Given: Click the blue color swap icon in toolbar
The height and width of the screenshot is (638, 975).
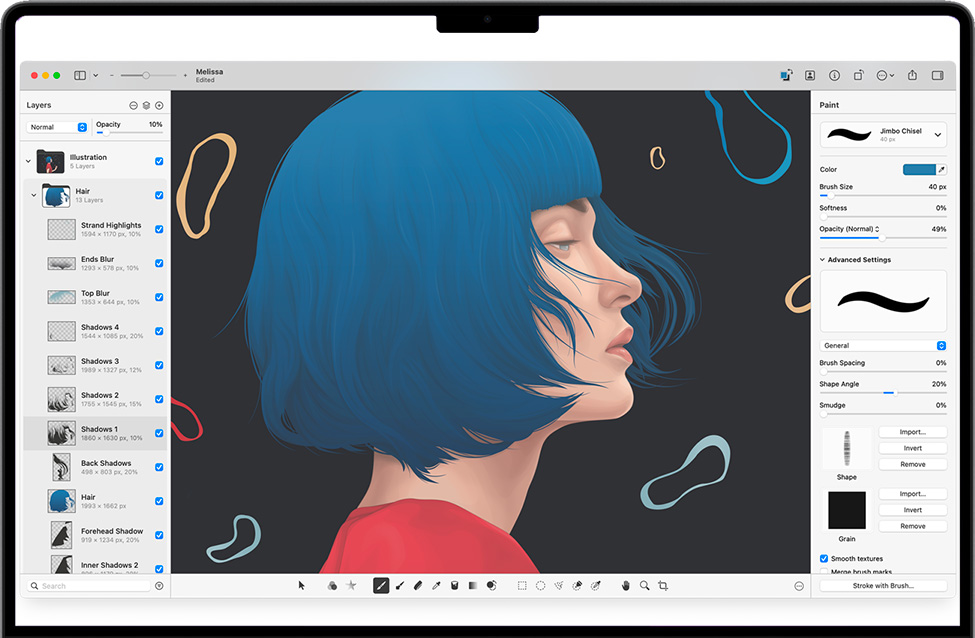Looking at the screenshot, I should 786,75.
